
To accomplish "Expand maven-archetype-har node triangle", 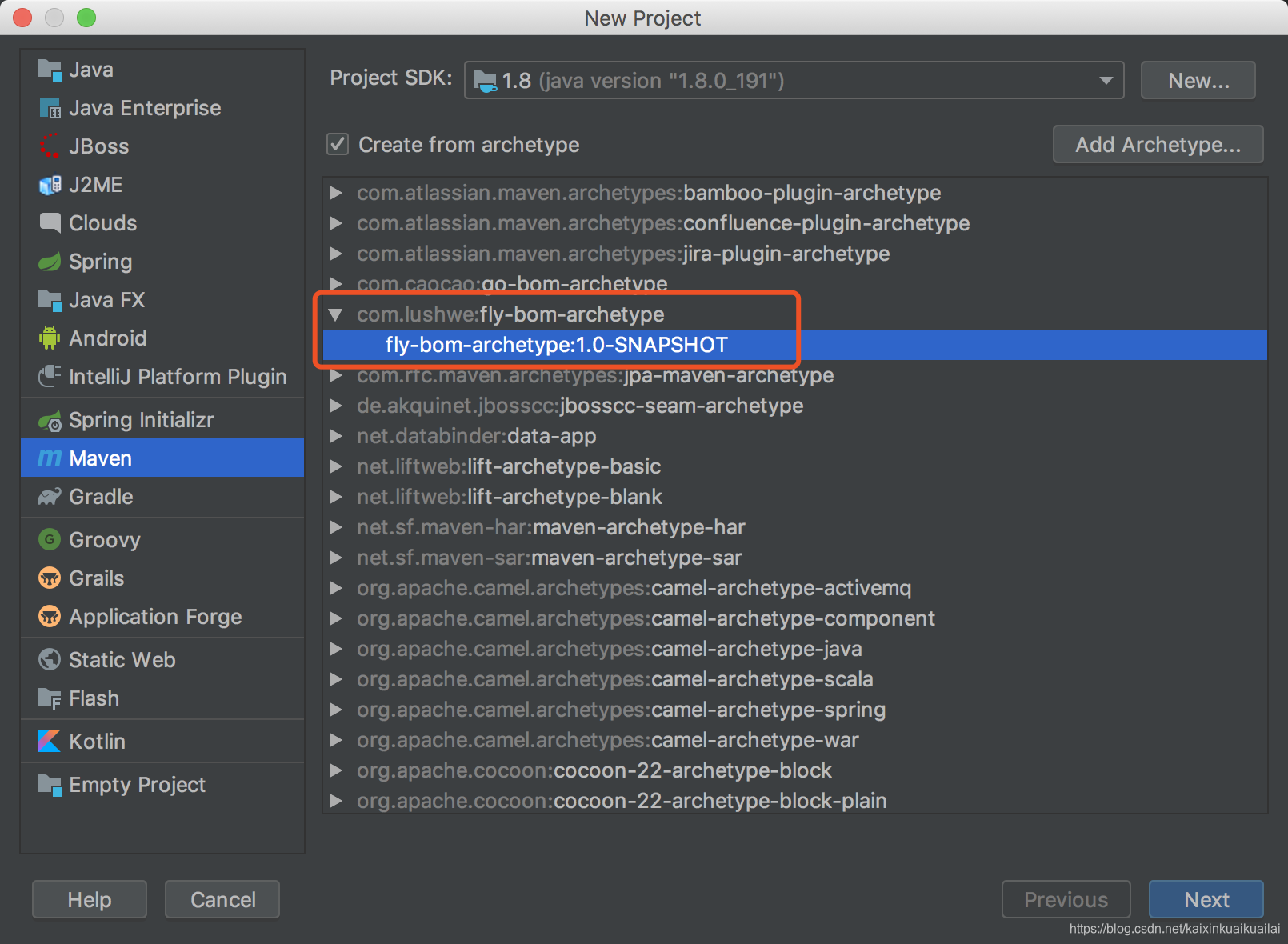I will click(x=336, y=527).
